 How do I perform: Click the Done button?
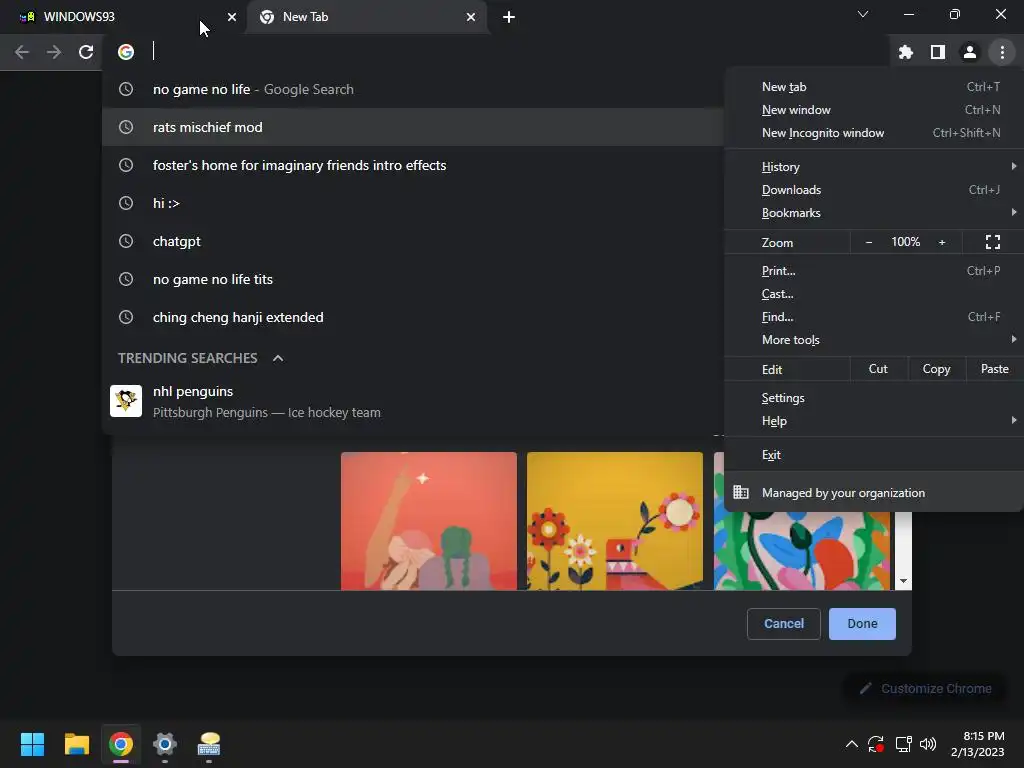[862, 624]
